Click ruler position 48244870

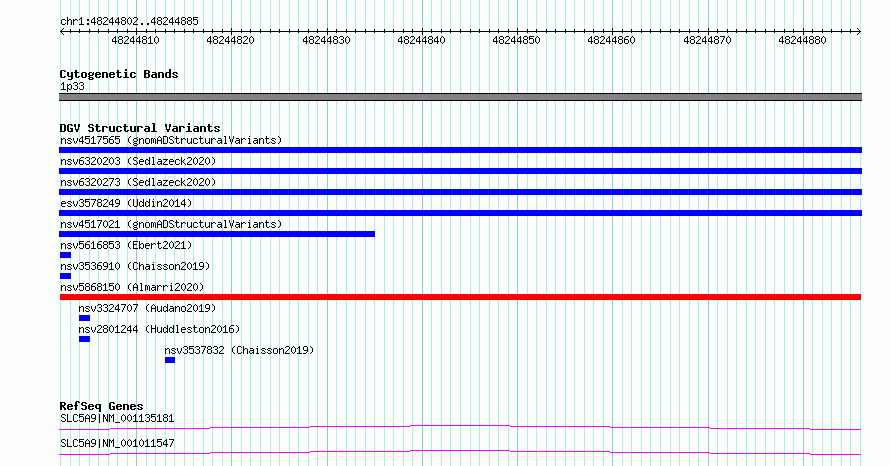click(707, 40)
